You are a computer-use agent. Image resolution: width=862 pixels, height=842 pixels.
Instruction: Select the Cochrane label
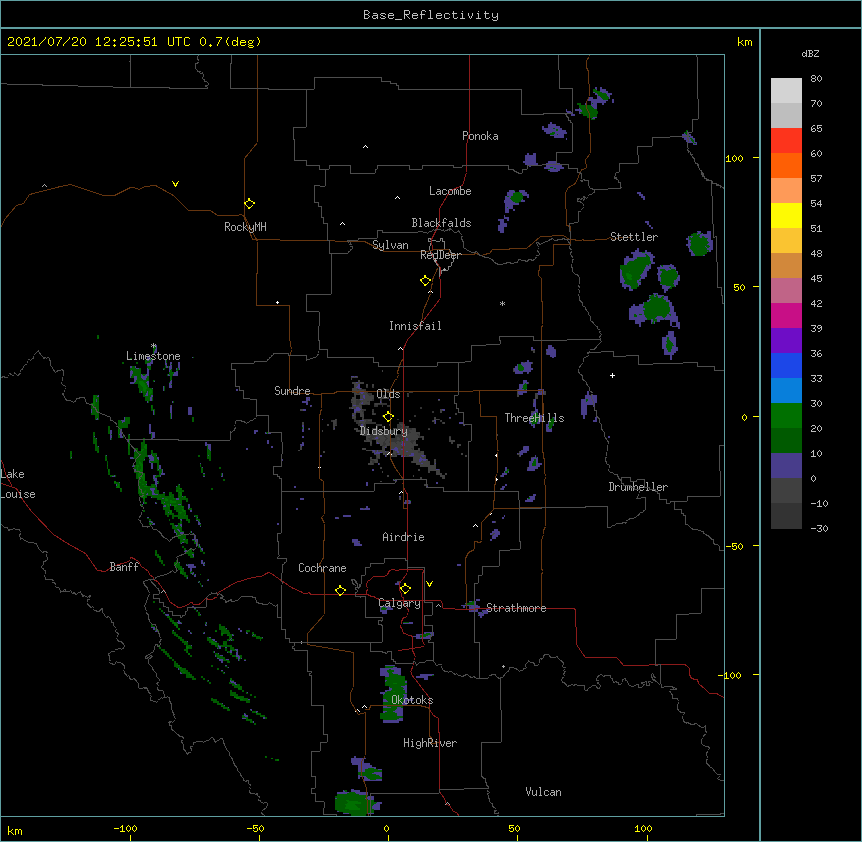322,568
